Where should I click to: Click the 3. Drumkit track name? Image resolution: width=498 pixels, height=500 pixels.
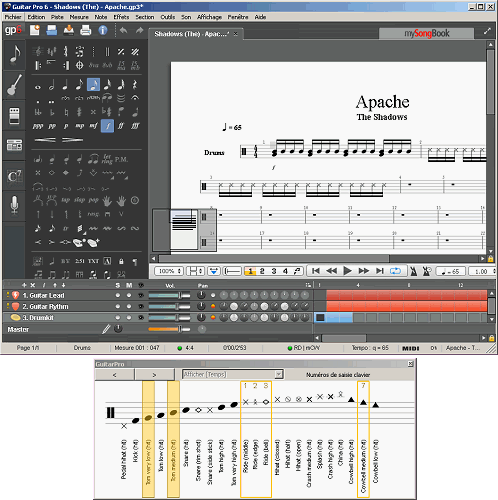[38, 318]
